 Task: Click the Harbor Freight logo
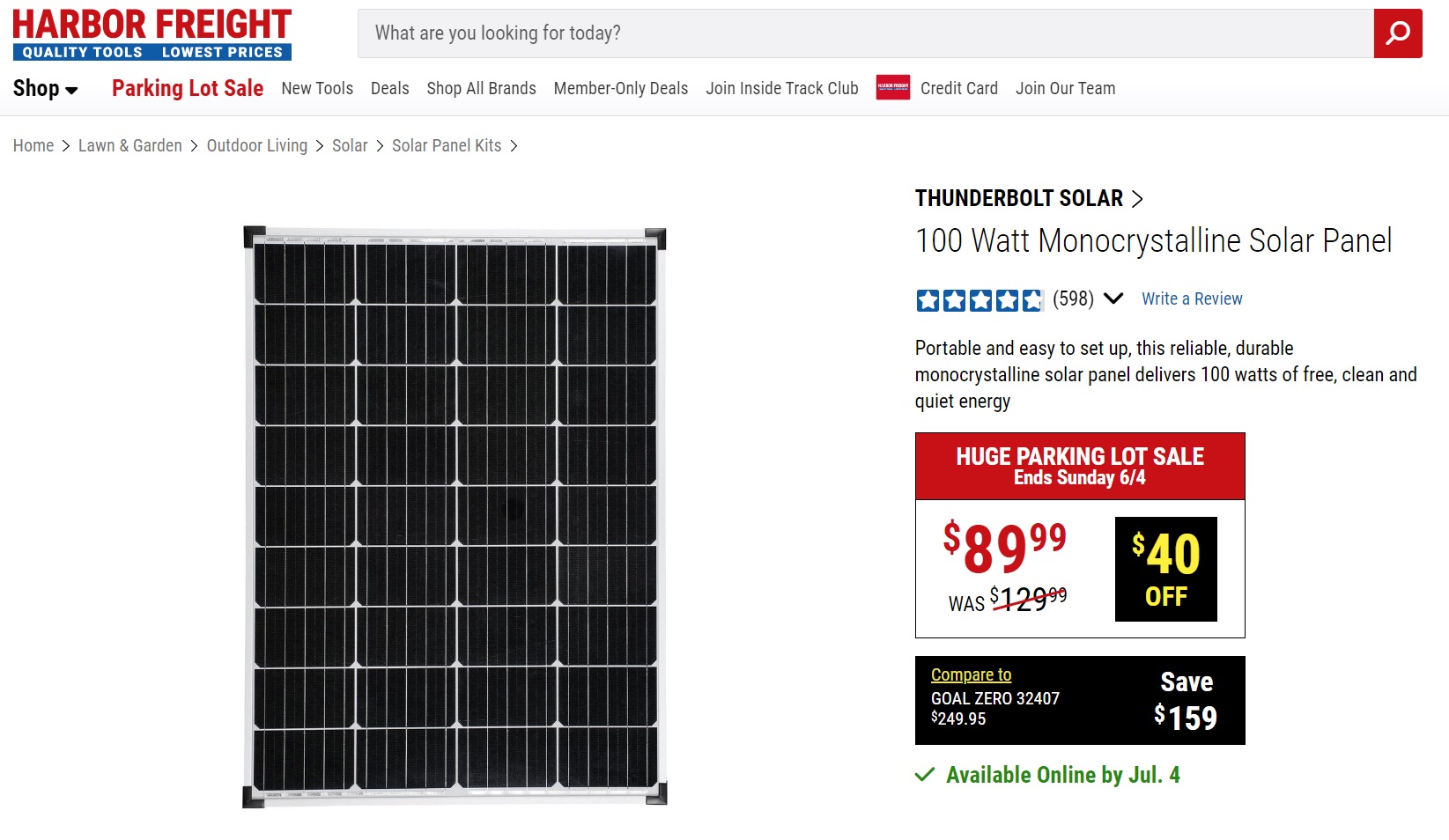[x=152, y=34]
